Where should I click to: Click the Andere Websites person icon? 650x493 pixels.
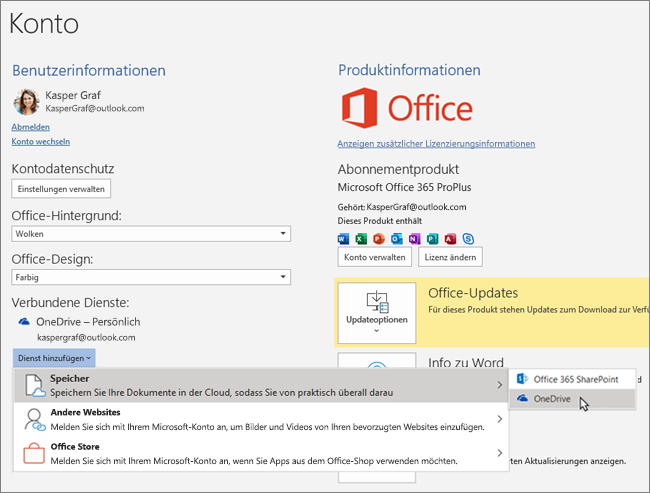tap(35, 420)
